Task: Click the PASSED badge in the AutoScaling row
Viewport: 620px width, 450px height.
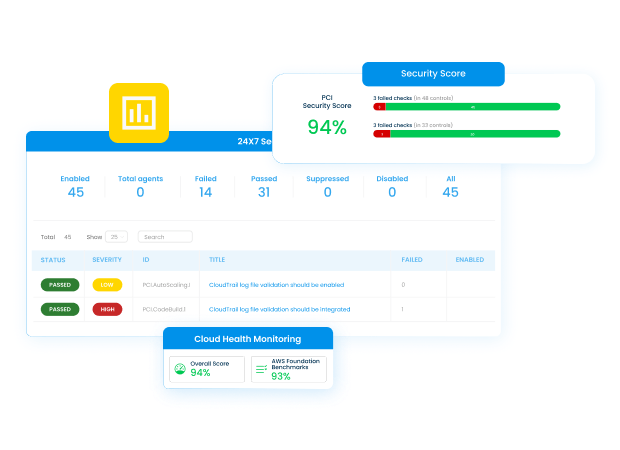Action: (60, 285)
